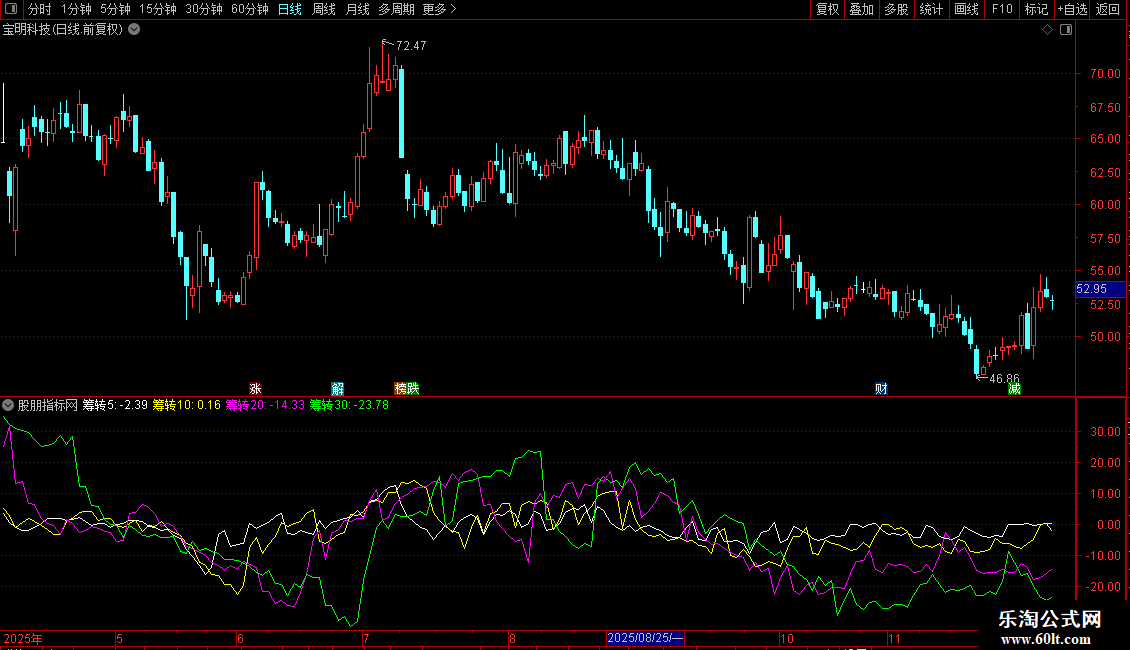Open F10 company info
Image resolution: width=1130 pixels, height=650 pixels.
pyautogui.click(x=1002, y=9)
